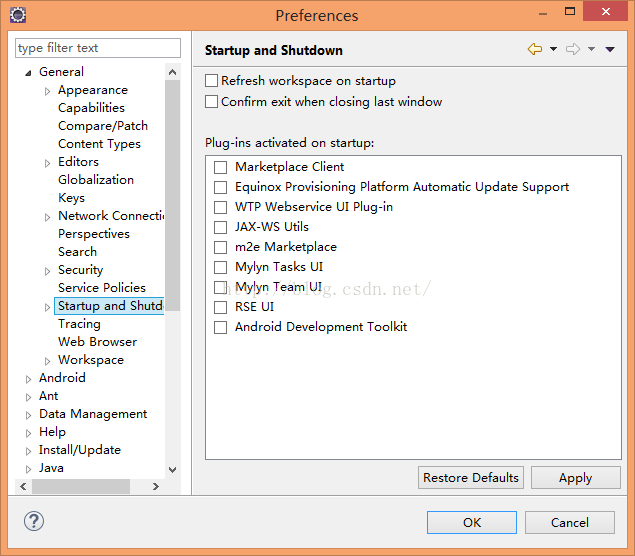Select Keys in the tree
The height and width of the screenshot is (556, 635).
(x=71, y=198)
